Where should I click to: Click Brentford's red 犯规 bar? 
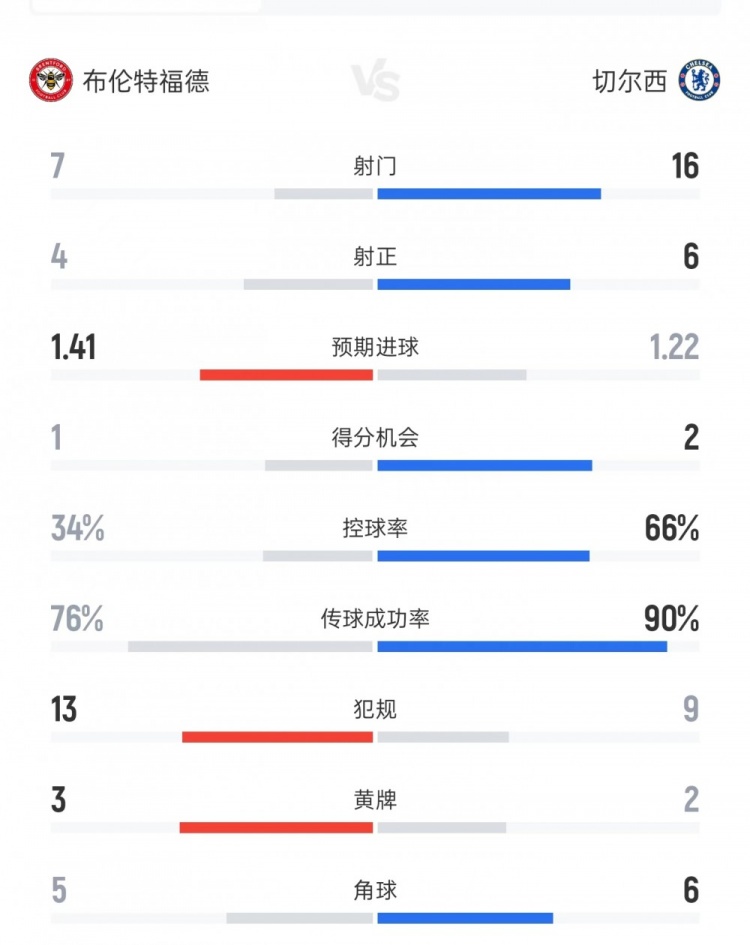click(x=277, y=737)
